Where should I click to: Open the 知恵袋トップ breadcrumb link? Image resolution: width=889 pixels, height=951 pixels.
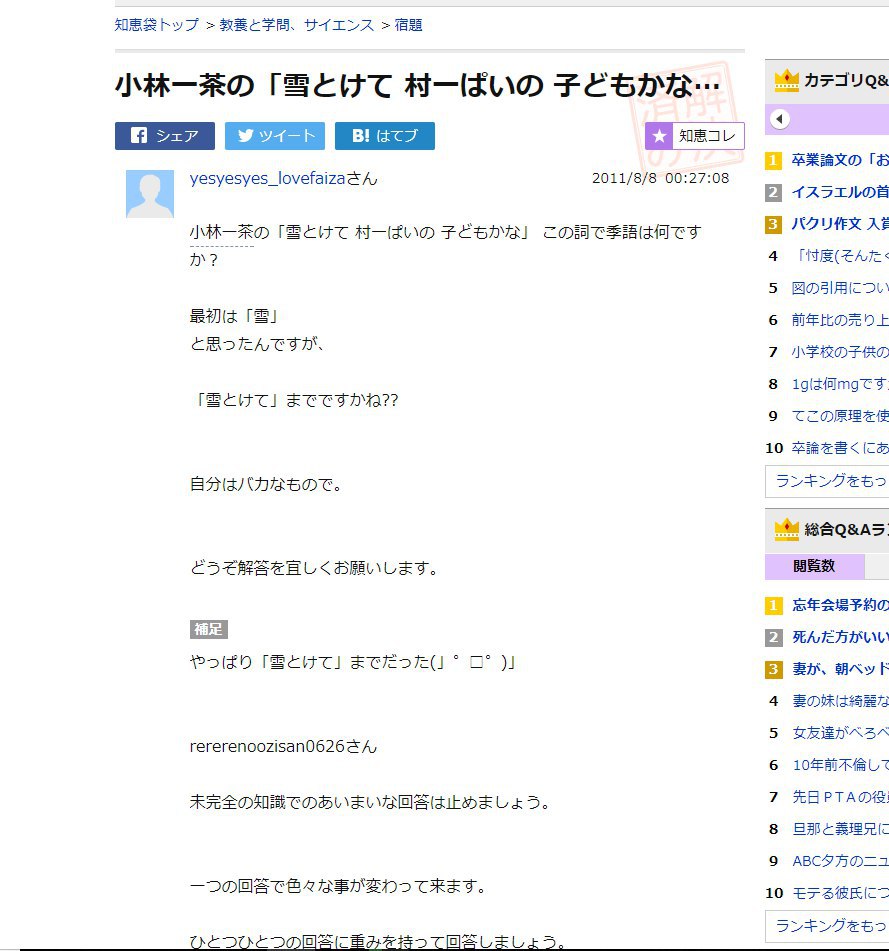click(156, 25)
